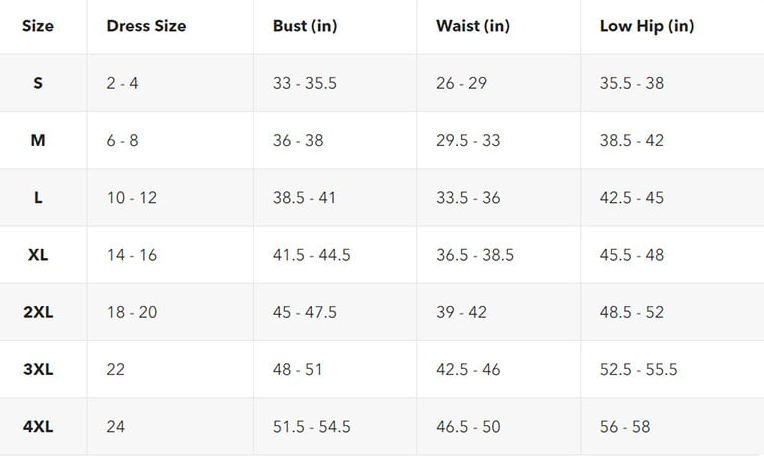The image size is (764, 465).
Task: Select waist value 33.5 - 36
Action: [x=468, y=198]
